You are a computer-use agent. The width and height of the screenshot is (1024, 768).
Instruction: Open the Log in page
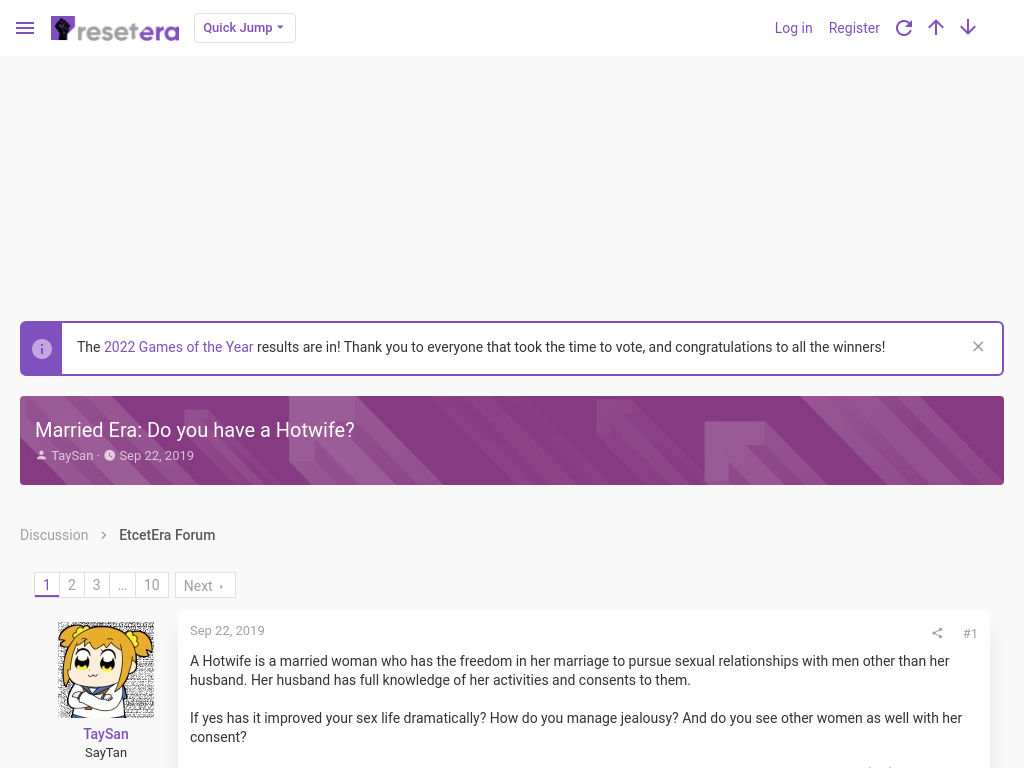[793, 28]
